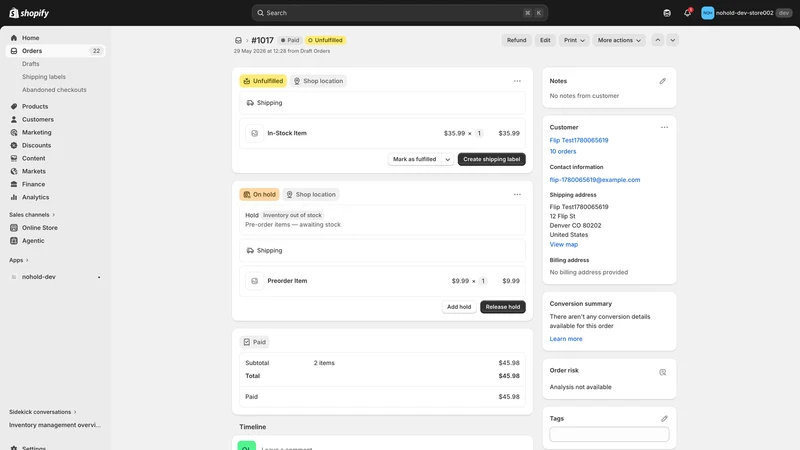Screen dimensions: 800x450
Task: Click Mark as fulfilled
Action: pos(414,160)
